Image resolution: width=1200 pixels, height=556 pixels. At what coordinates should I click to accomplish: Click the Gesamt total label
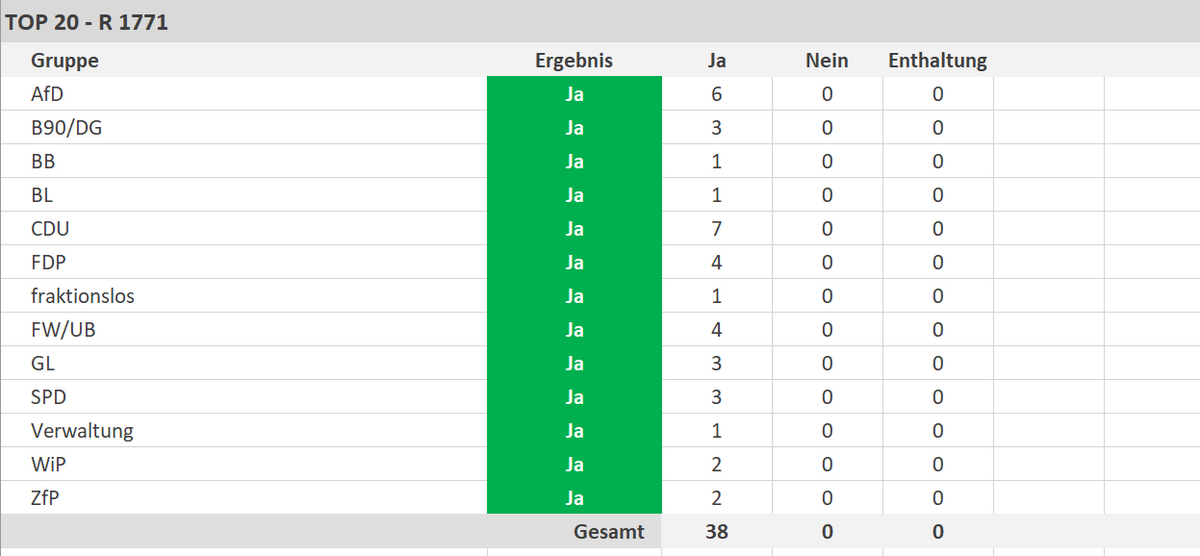pyautogui.click(x=608, y=531)
